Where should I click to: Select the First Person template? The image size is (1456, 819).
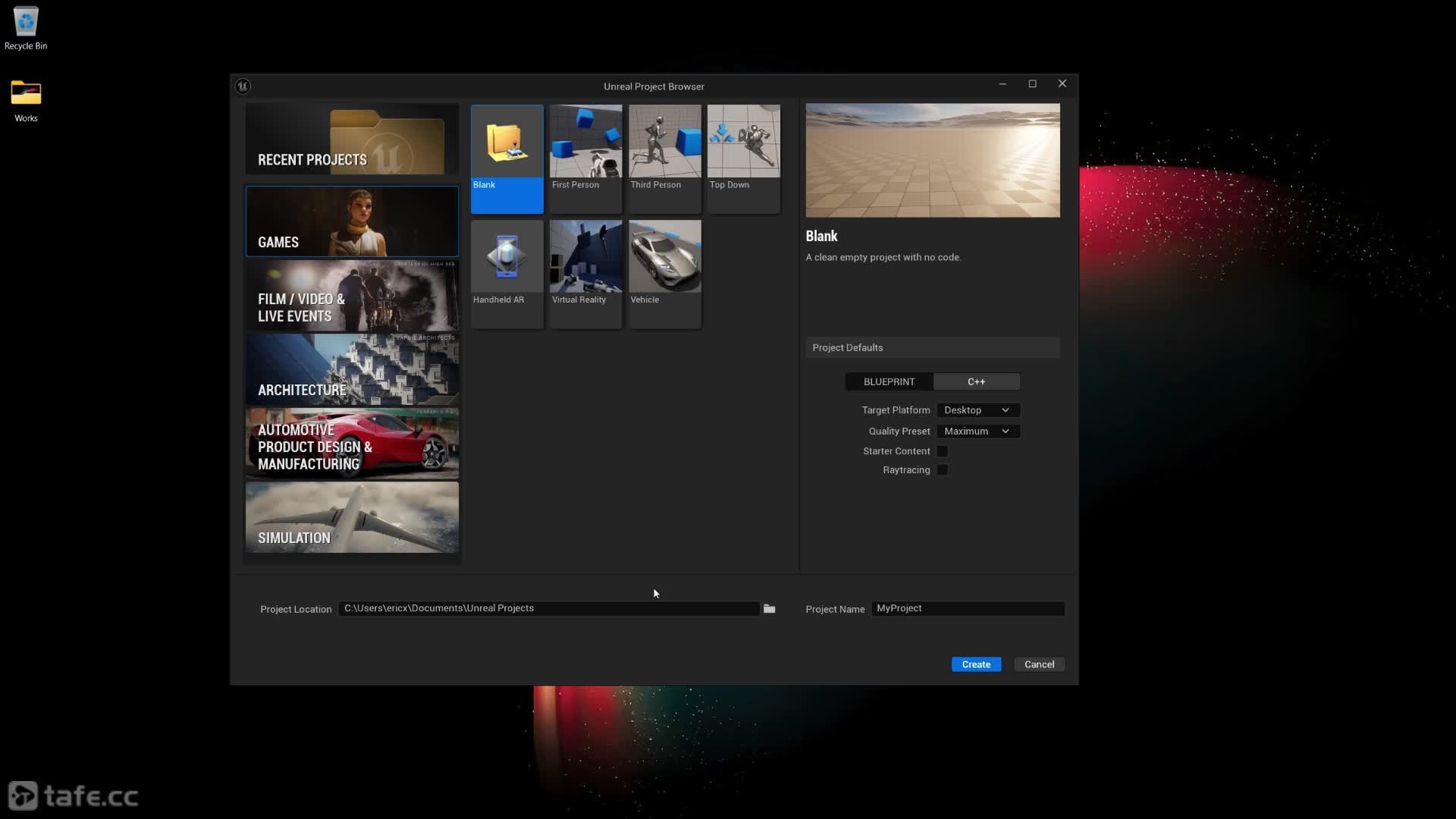click(585, 158)
